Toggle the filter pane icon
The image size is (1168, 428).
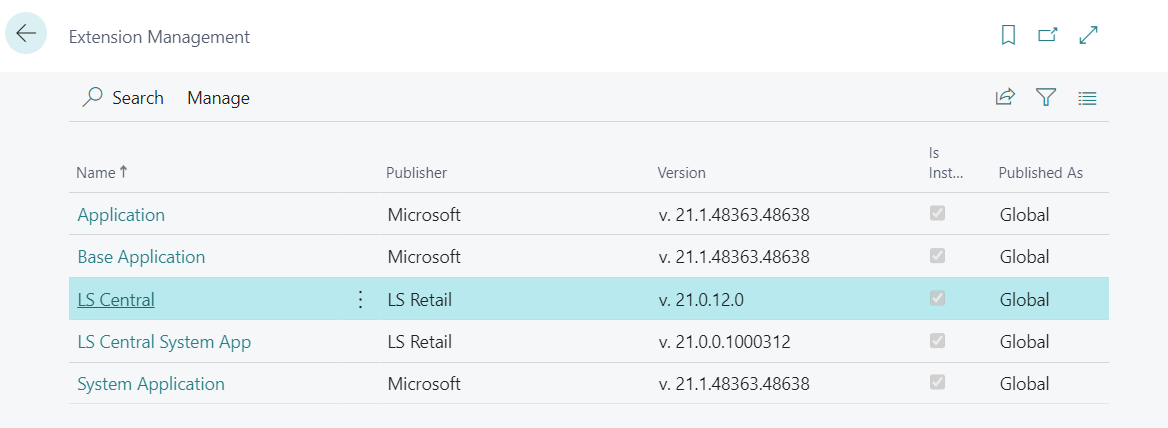click(1046, 98)
